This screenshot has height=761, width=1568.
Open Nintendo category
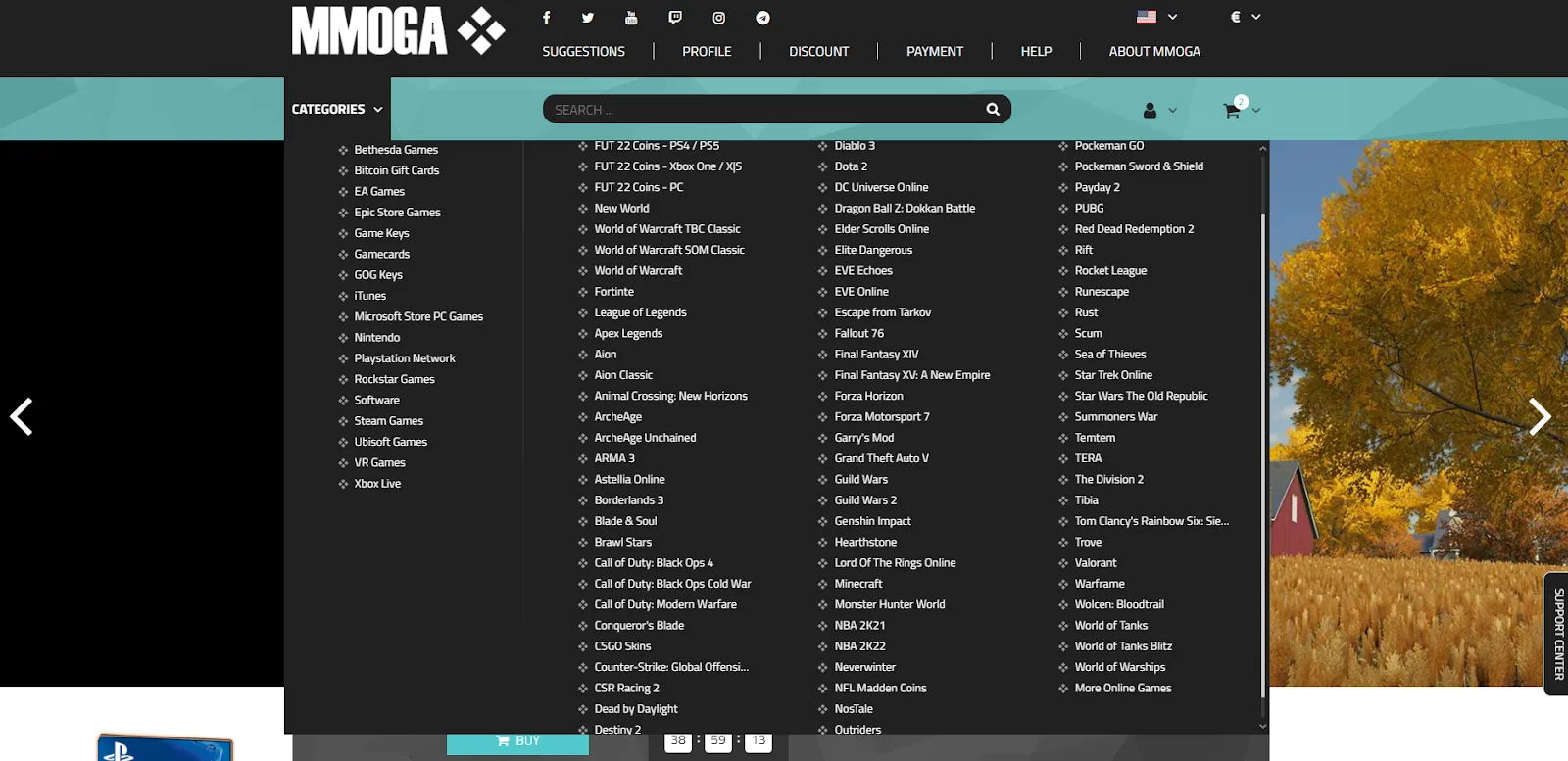point(376,338)
